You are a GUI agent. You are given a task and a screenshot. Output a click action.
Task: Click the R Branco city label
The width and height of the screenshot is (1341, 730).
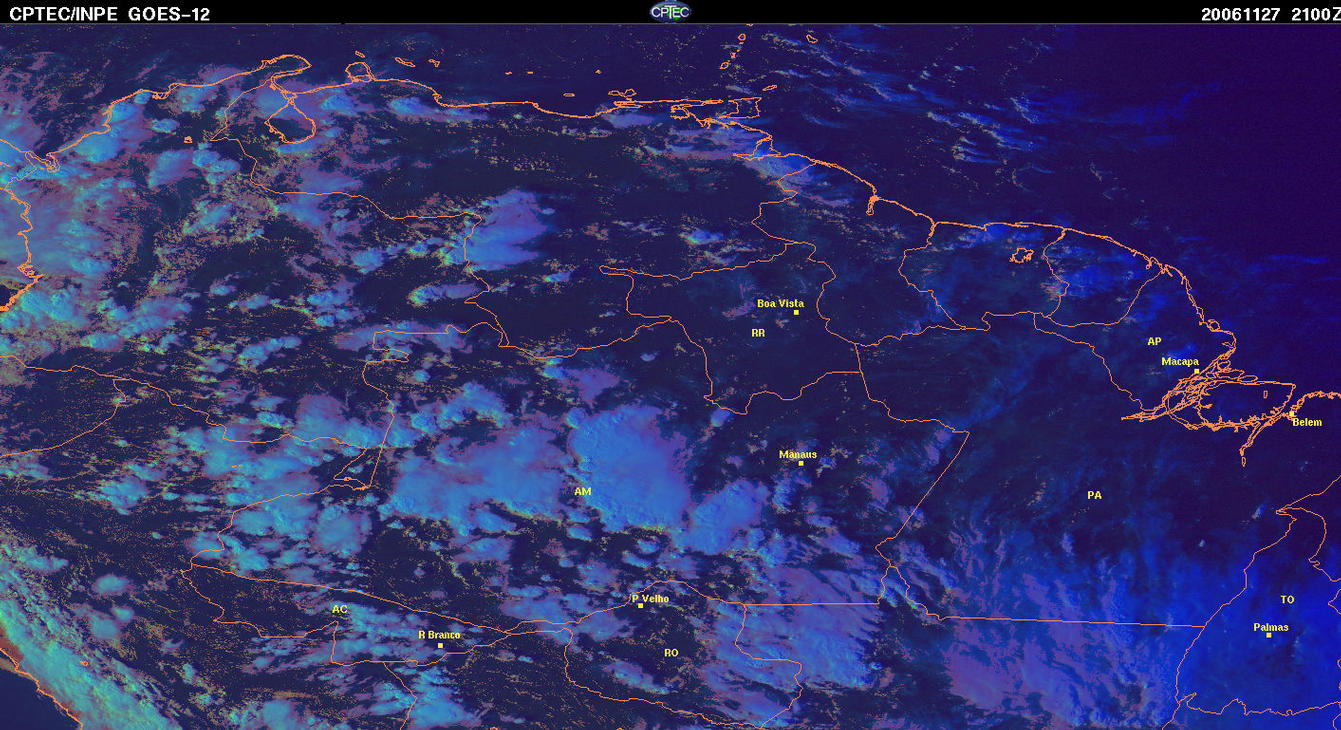point(438,635)
